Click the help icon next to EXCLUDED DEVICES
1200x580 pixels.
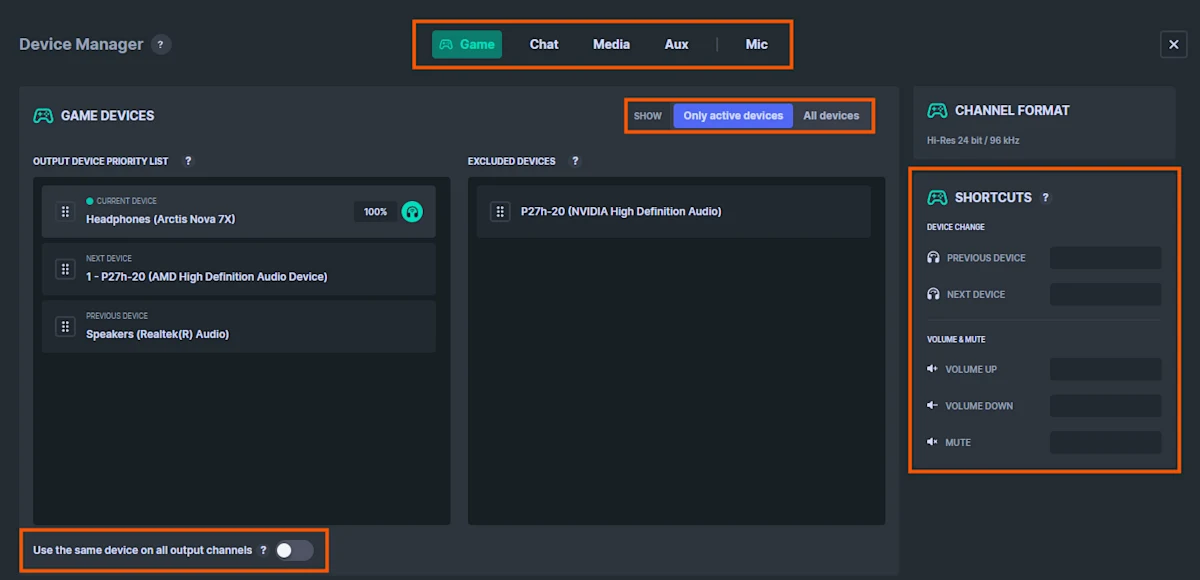pyautogui.click(x=575, y=161)
